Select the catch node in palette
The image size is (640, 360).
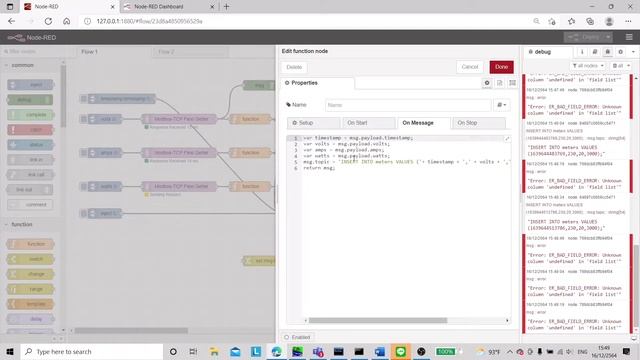click(30, 130)
